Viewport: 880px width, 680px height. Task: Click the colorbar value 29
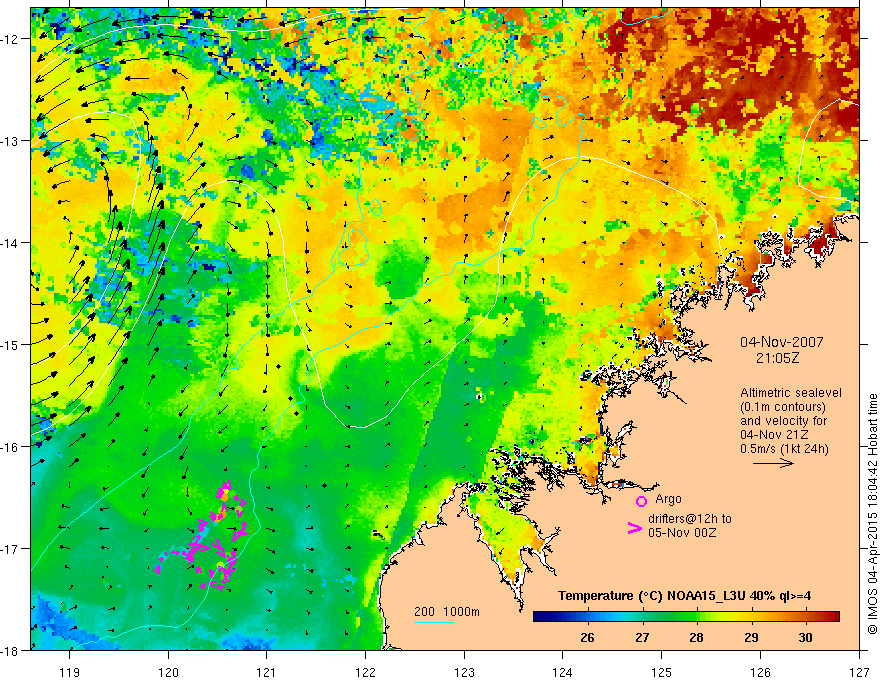pos(751,637)
